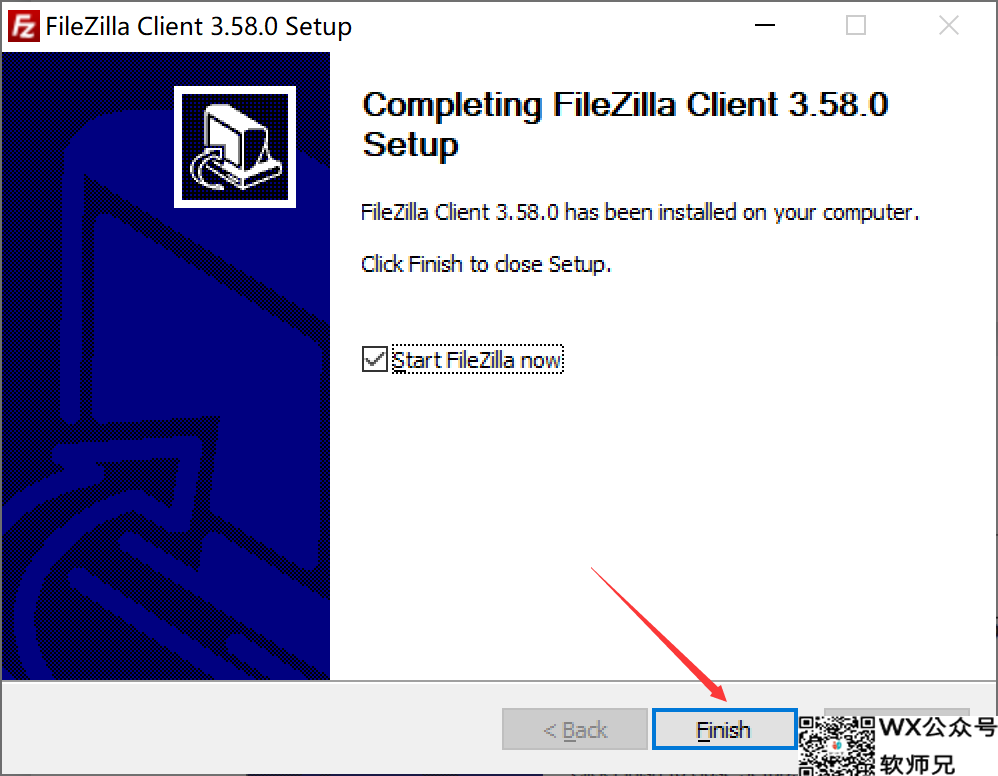Click the 'Start FileZilla now' label text
This screenshot has width=998, height=776.
tap(477, 360)
